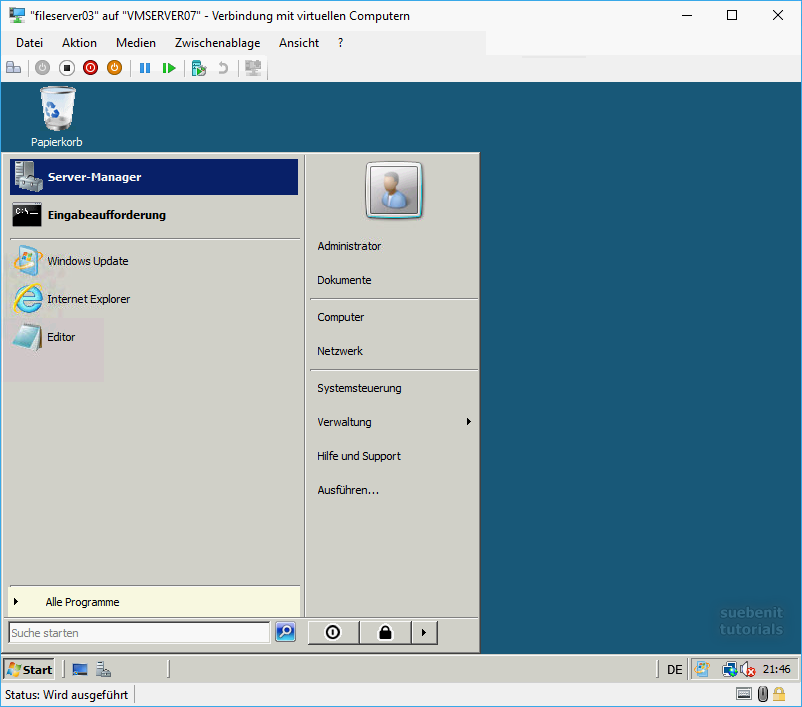Open the Ansicht menu
Image resolution: width=802 pixels, height=707 pixels.
coord(299,43)
